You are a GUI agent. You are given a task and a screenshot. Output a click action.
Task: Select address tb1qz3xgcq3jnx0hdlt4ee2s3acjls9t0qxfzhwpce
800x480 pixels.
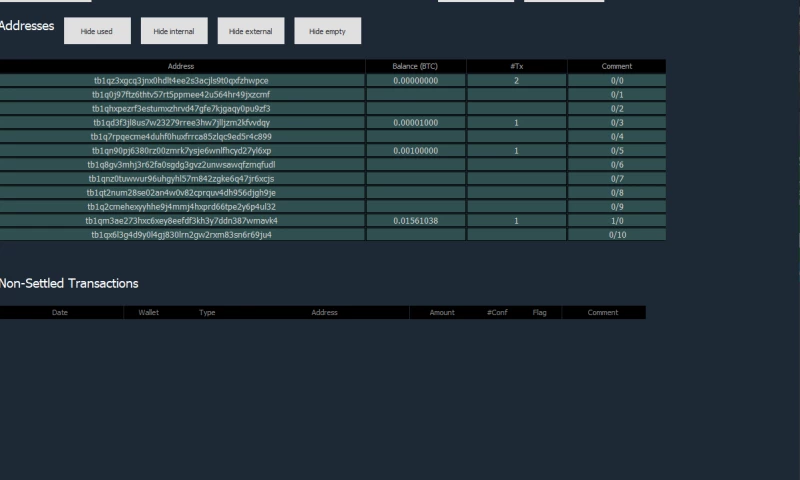(x=181, y=81)
